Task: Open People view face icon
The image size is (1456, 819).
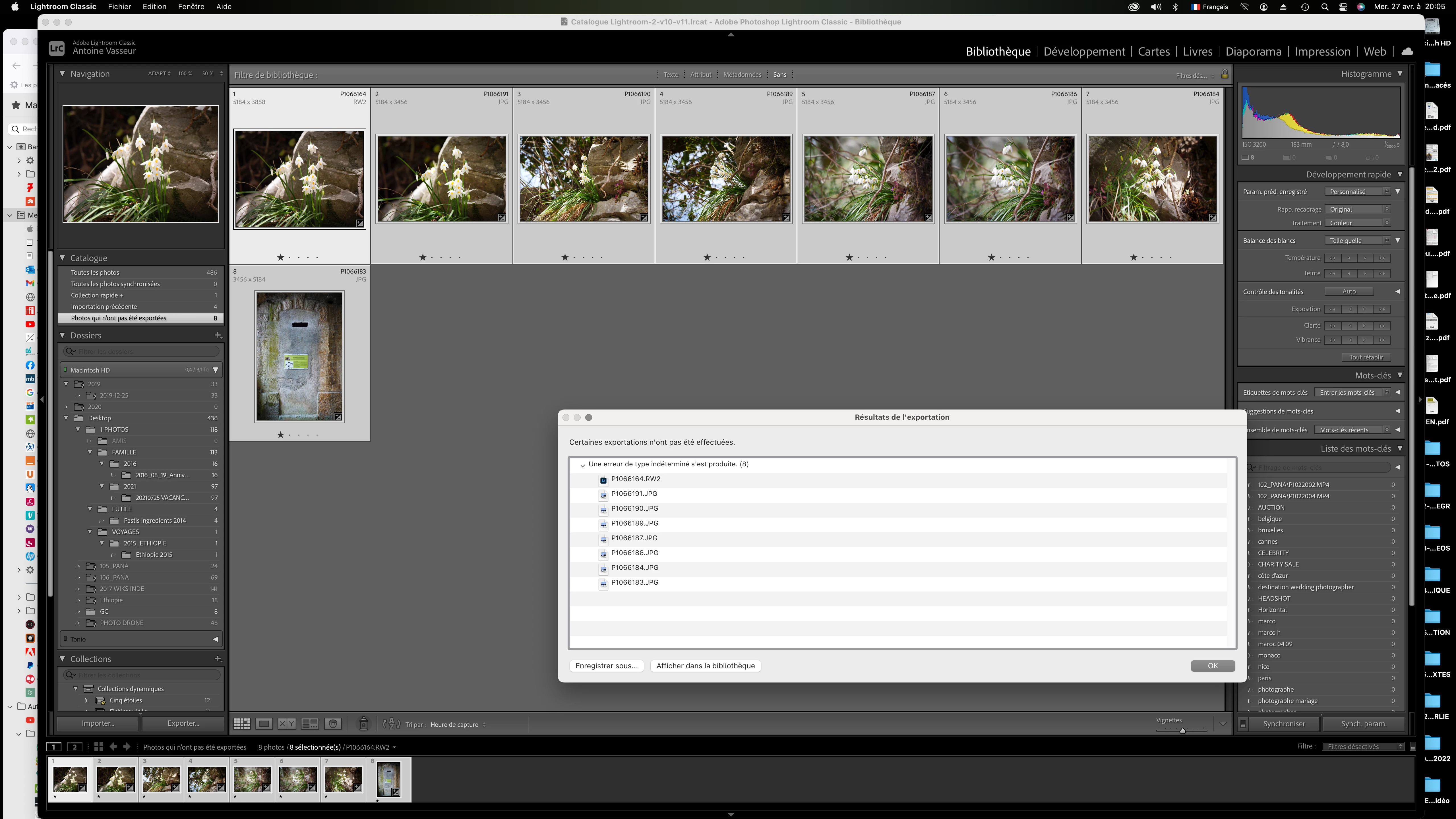Action: [x=333, y=723]
